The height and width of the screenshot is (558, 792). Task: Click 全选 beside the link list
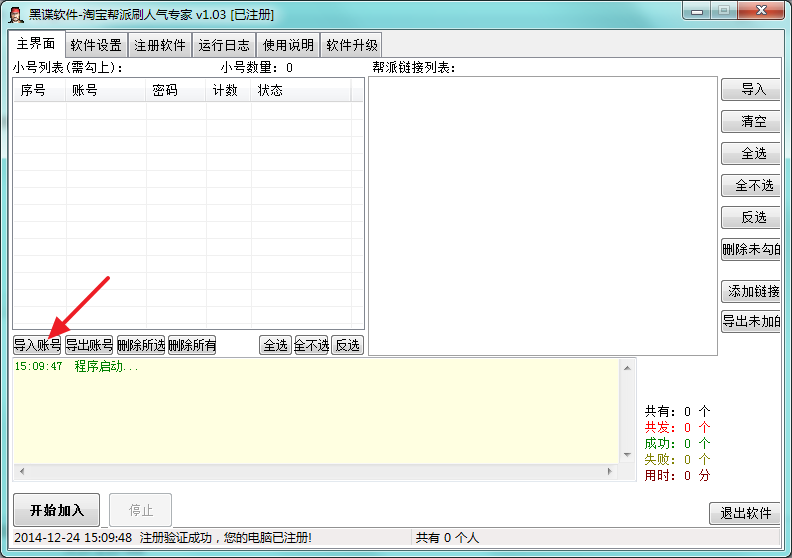pyautogui.click(x=751, y=154)
